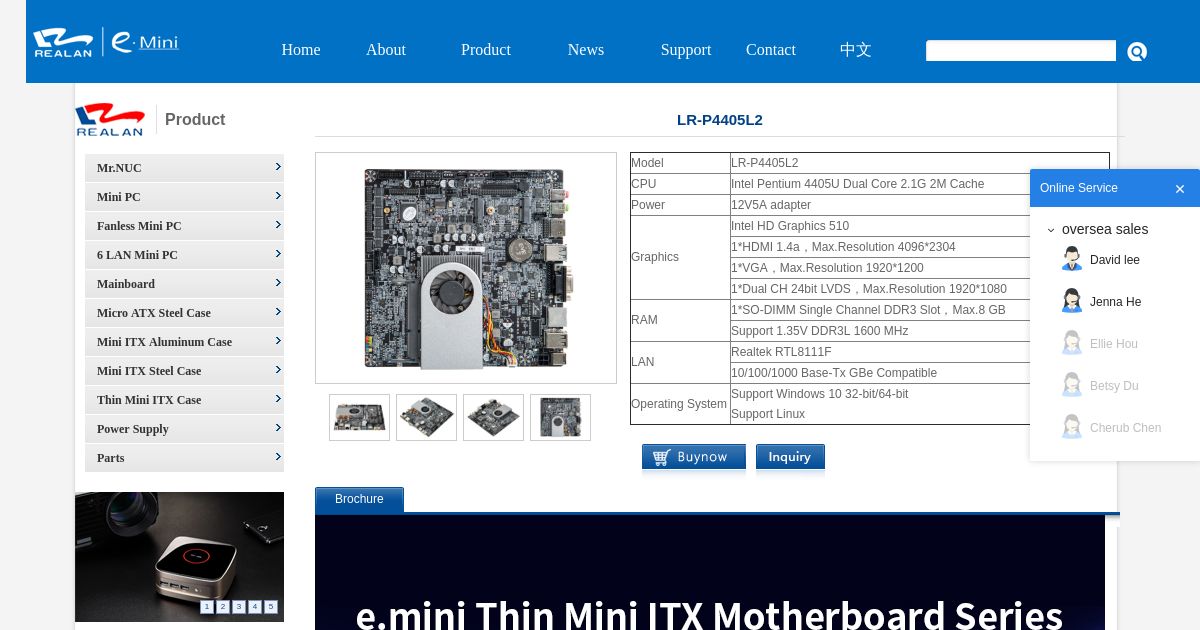The image size is (1200, 630).
Task: Select first motherboard thumbnail
Action: pyautogui.click(x=359, y=417)
